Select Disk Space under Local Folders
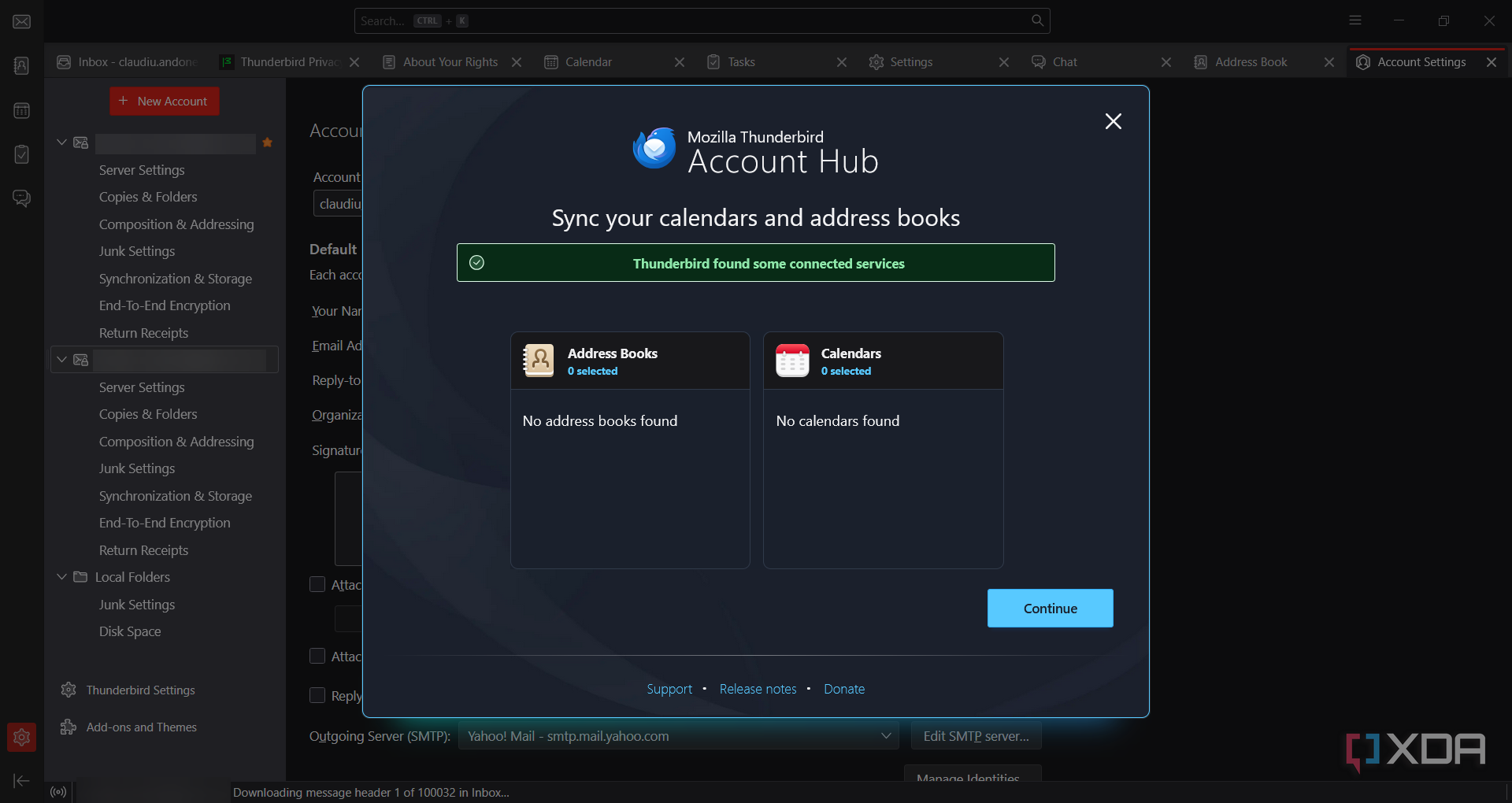The image size is (1512, 803). 130,631
